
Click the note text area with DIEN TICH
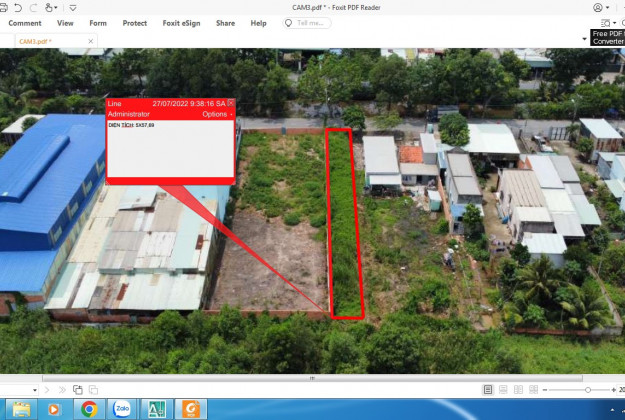click(170, 150)
